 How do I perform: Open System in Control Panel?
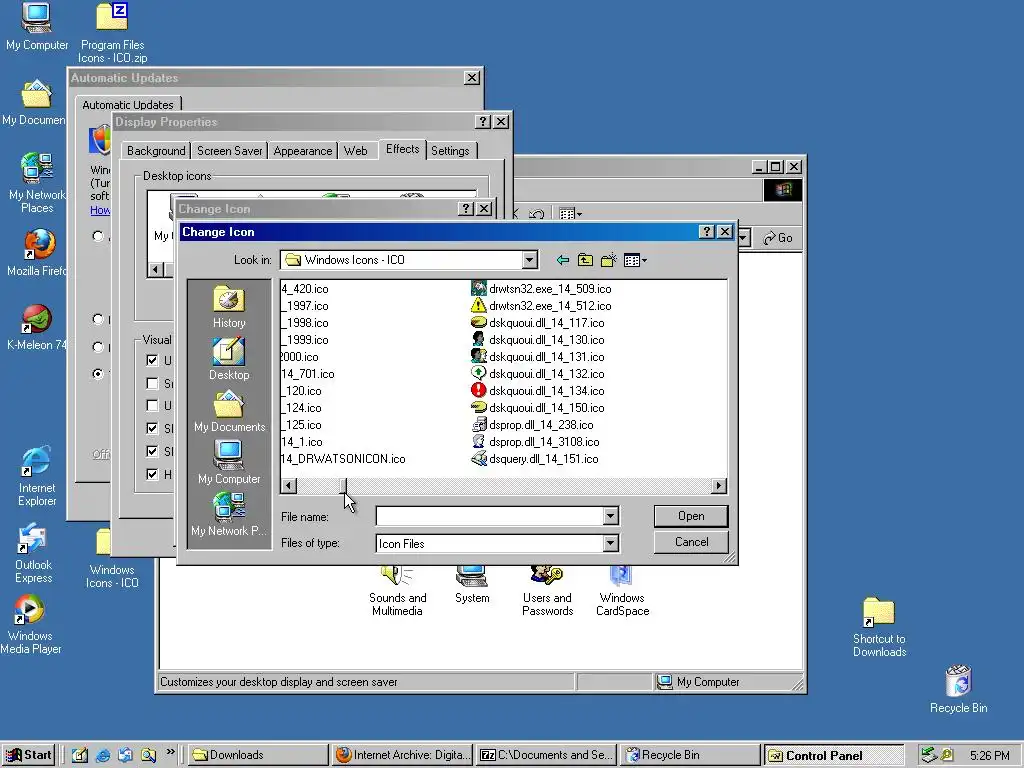pyautogui.click(x=472, y=584)
